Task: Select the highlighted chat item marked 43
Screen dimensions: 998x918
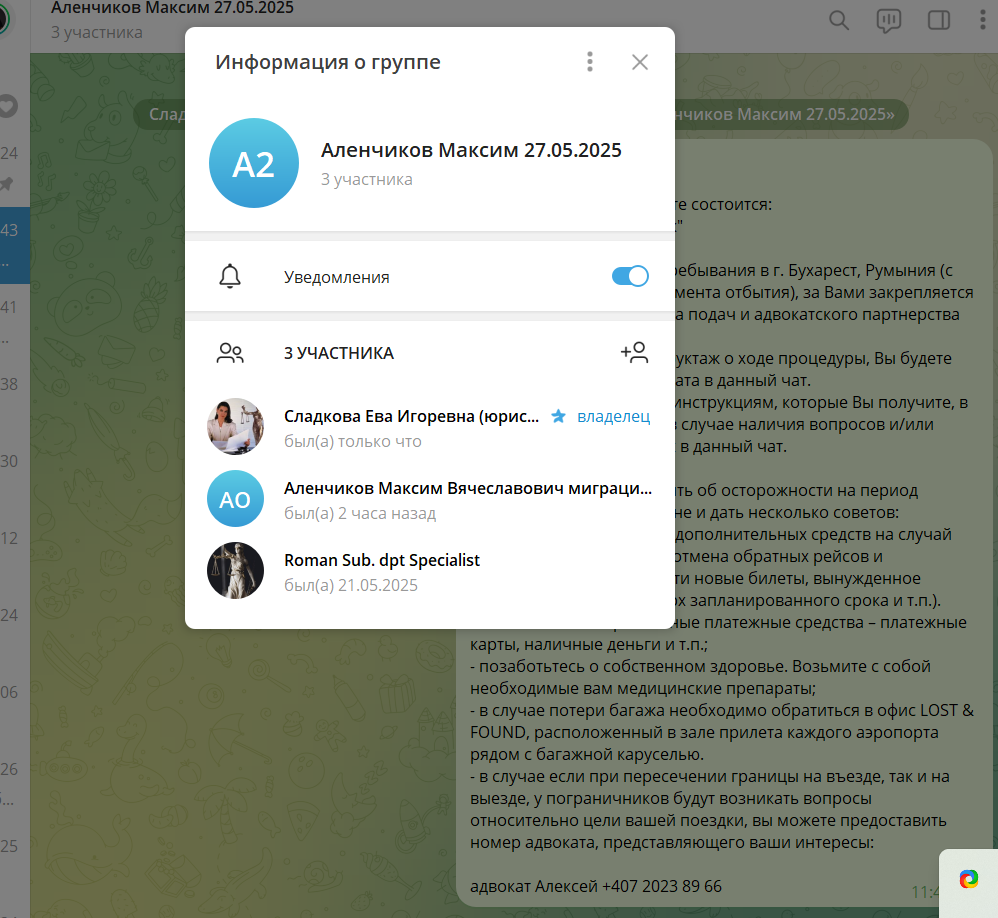Action: point(15,245)
